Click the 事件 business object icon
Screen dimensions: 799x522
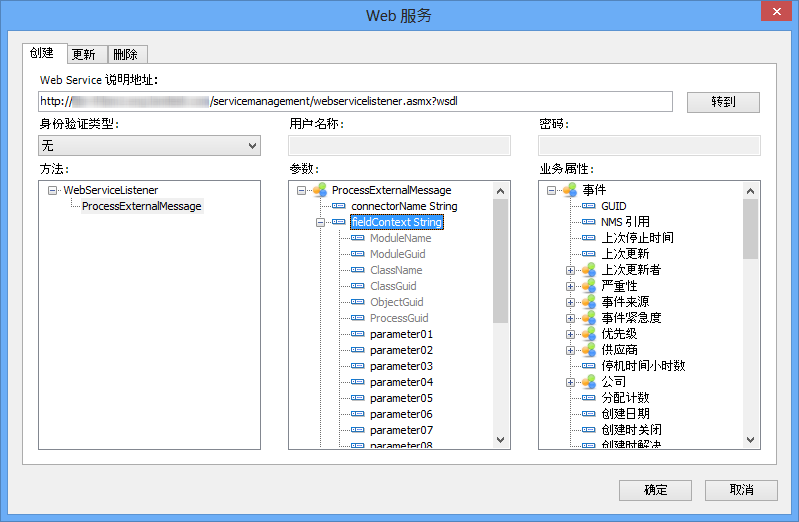[569, 190]
